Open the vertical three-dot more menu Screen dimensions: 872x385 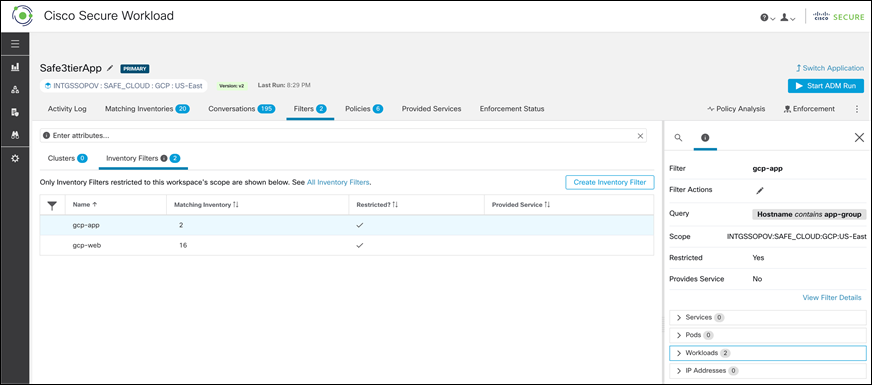[x=856, y=109]
